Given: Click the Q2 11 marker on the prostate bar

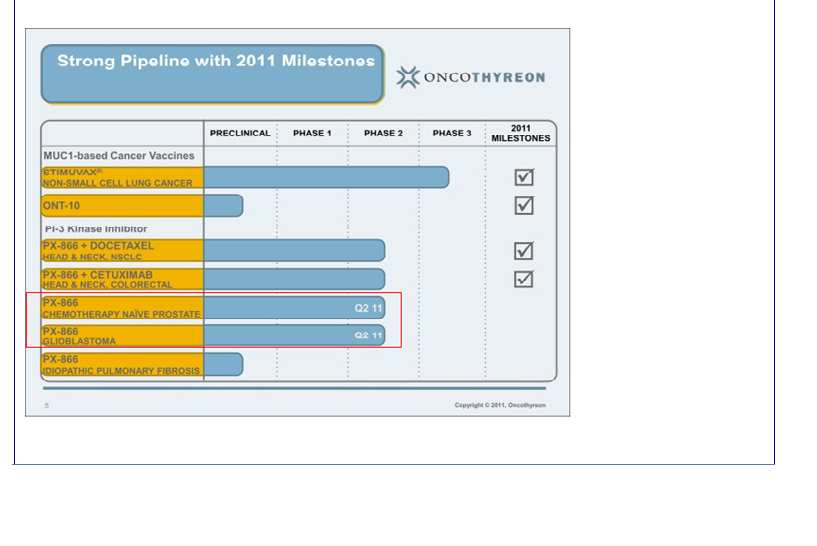Looking at the screenshot, I should (368, 308).
